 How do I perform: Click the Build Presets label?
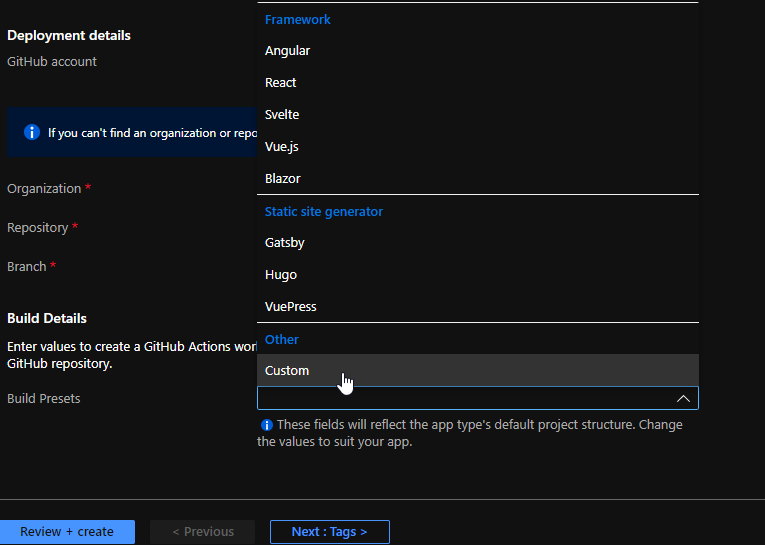tap(43, 398)
